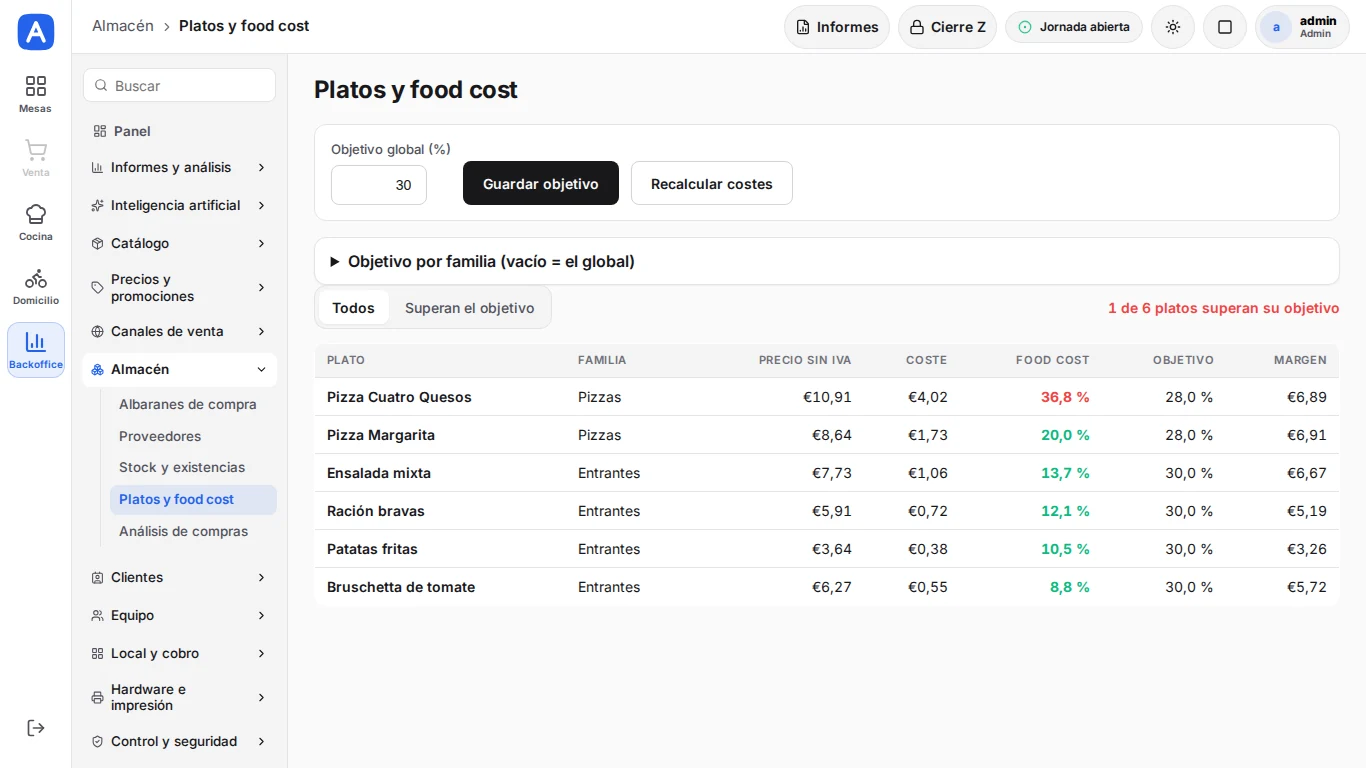Expand the Precios y promociones chevron
Screen dimensions: 1366x768
(x=261, y=288)
